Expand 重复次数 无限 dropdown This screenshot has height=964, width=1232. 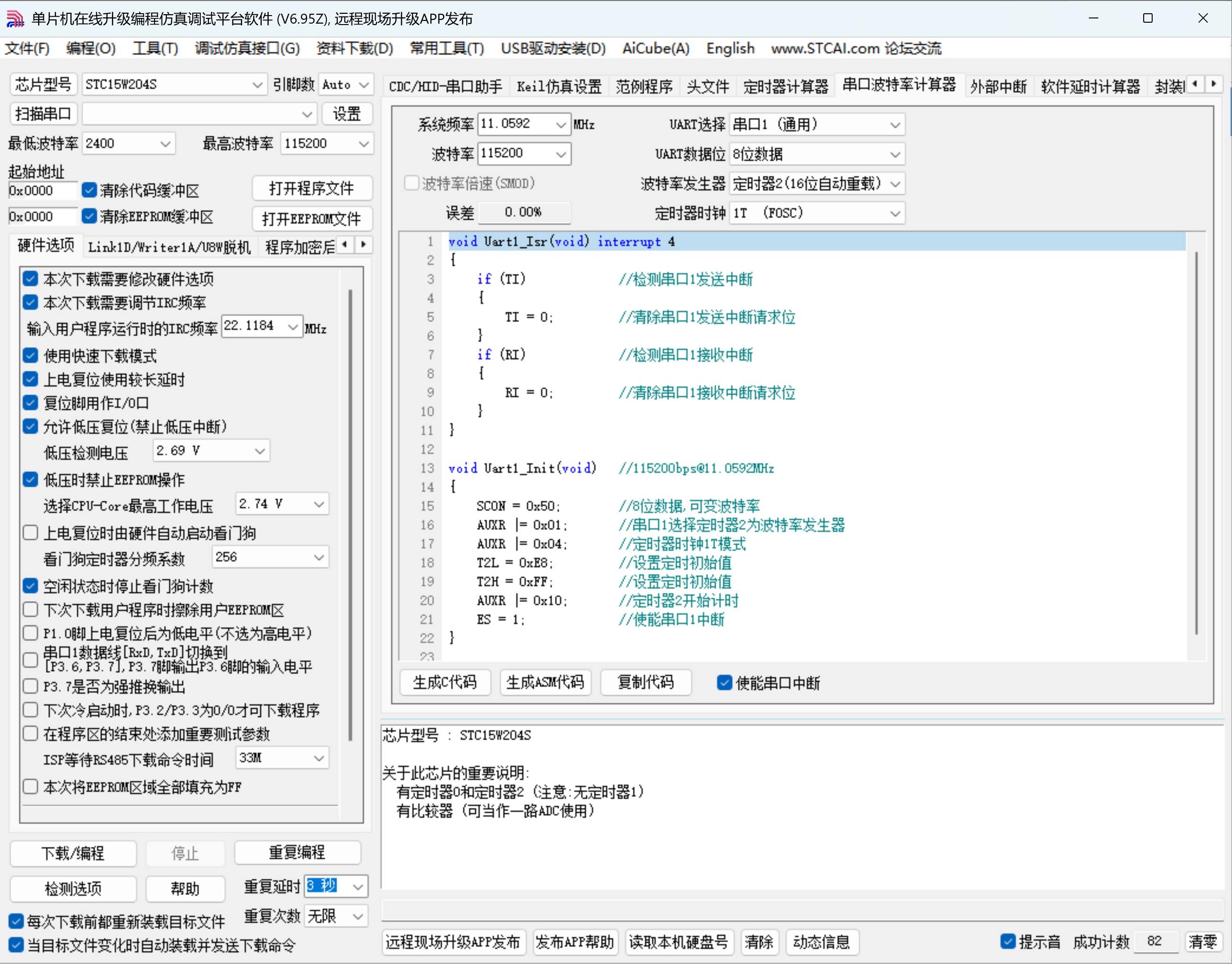358,917
